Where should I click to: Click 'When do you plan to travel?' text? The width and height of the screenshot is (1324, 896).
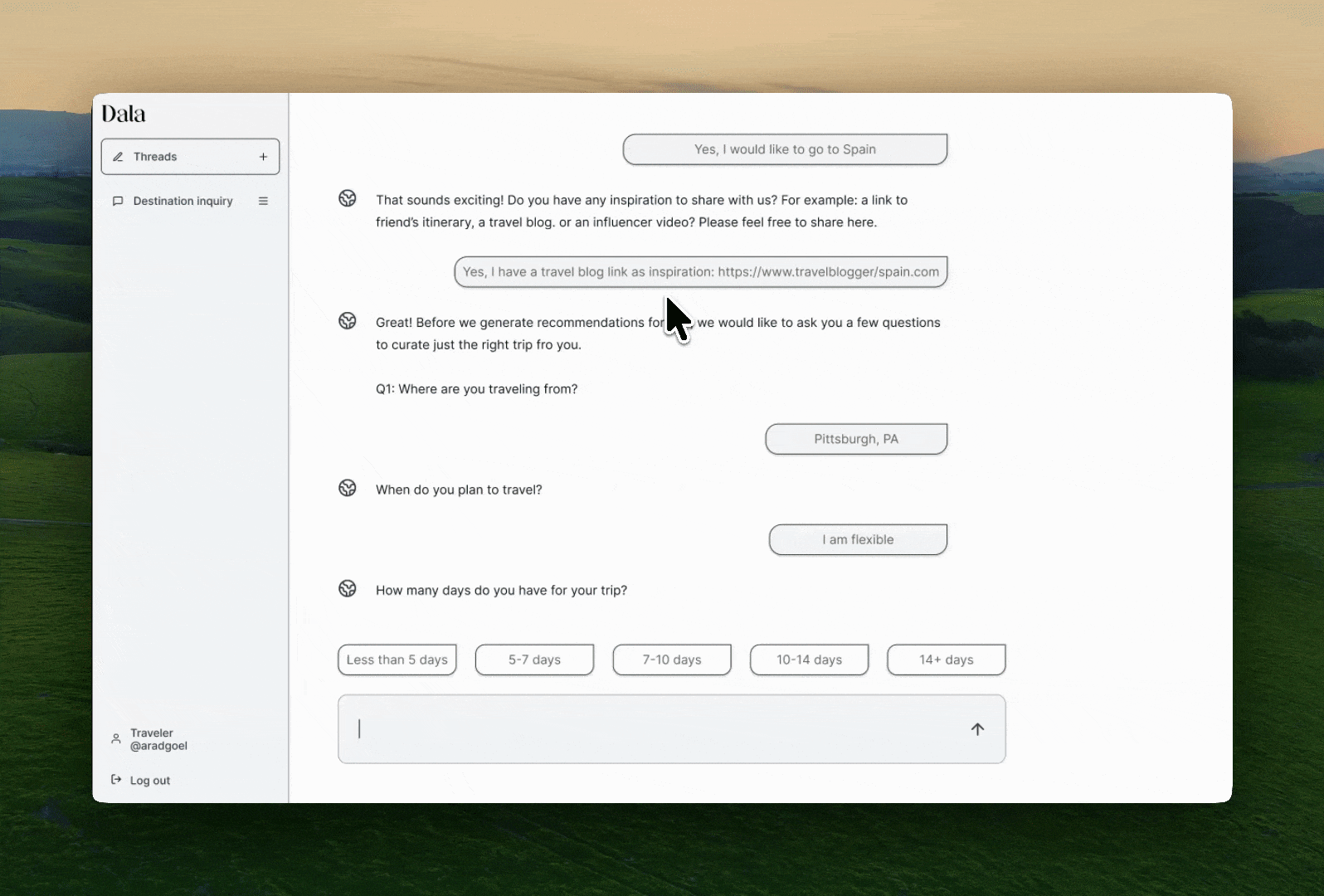coord(459,490)
